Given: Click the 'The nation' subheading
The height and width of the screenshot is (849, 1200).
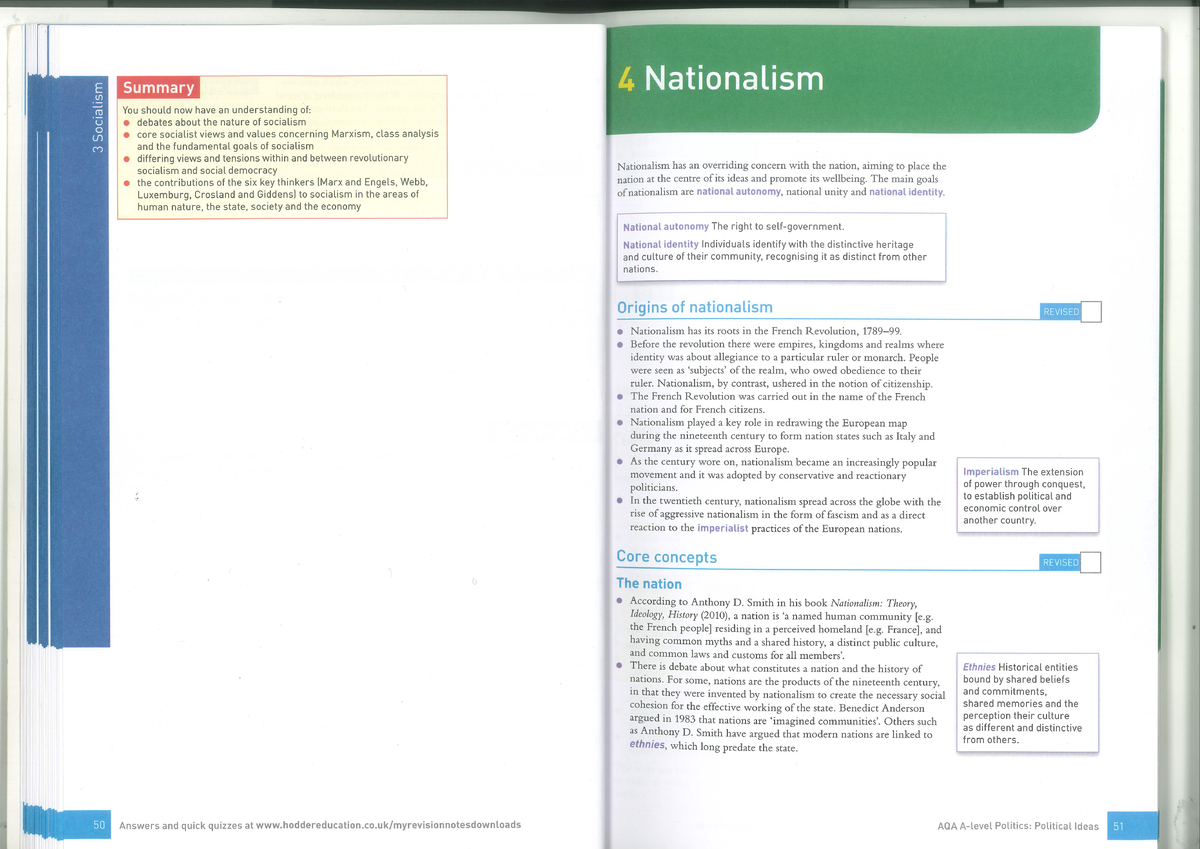Looking at the screenshot, I should point(648,583).
